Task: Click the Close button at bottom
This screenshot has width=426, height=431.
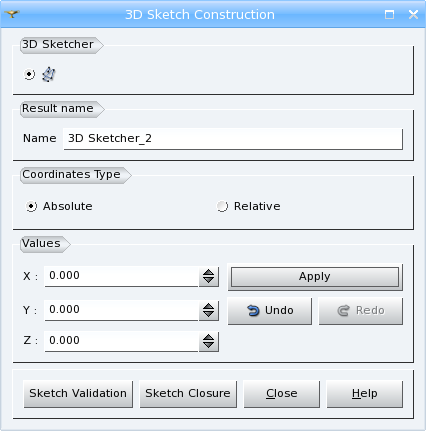Action: coord(282,394)
